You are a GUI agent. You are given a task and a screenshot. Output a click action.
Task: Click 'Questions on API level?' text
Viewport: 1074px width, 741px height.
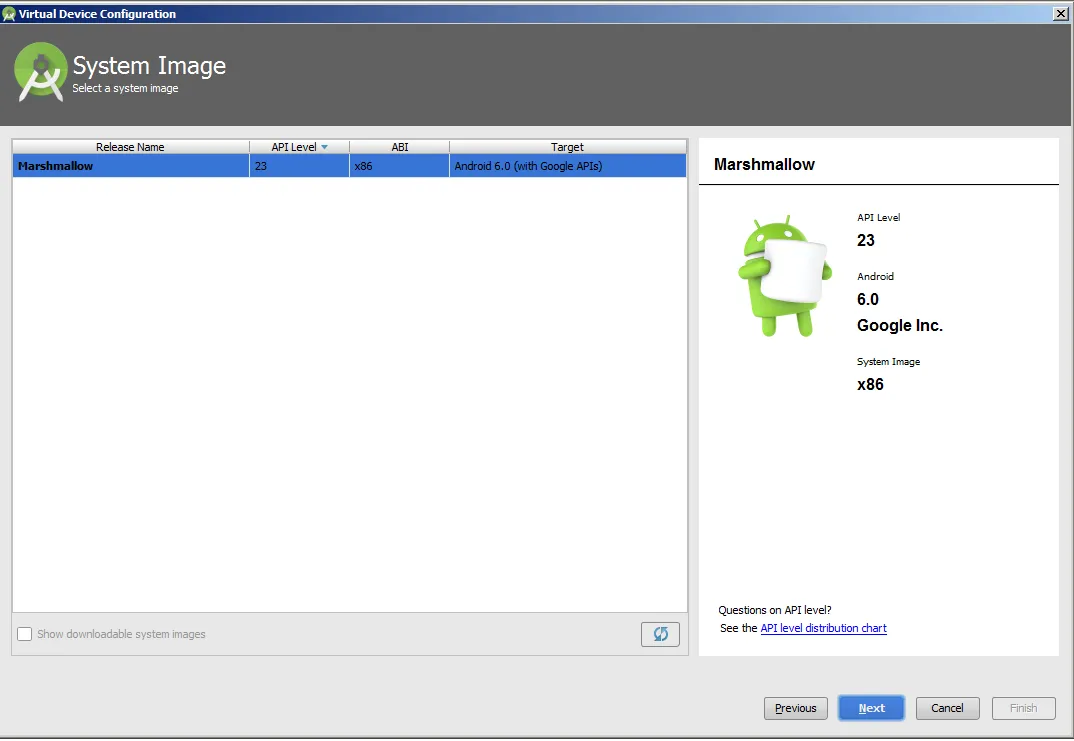tap(775, 610)
